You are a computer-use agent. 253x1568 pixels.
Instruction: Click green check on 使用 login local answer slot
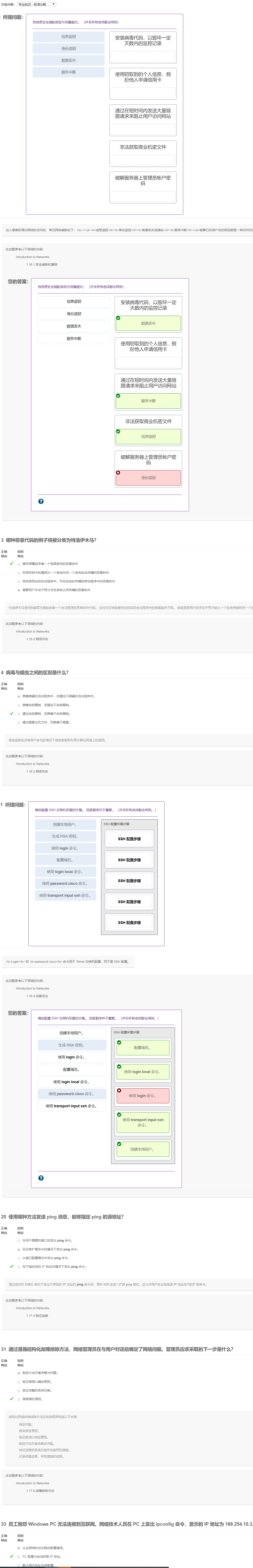(119, 1066)
